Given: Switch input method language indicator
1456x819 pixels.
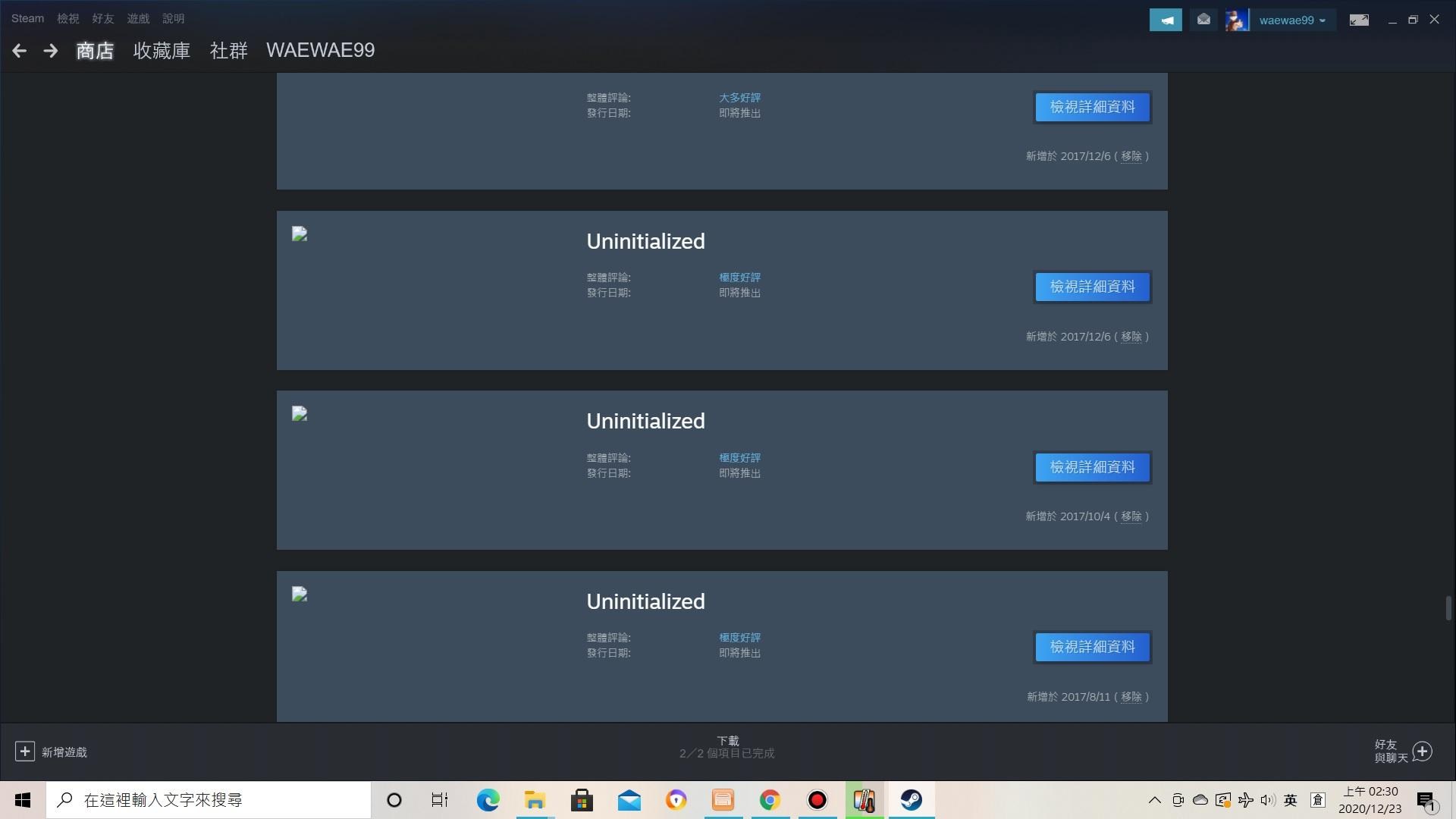Looking at the screenshot, I should [x=1291, y=800].
